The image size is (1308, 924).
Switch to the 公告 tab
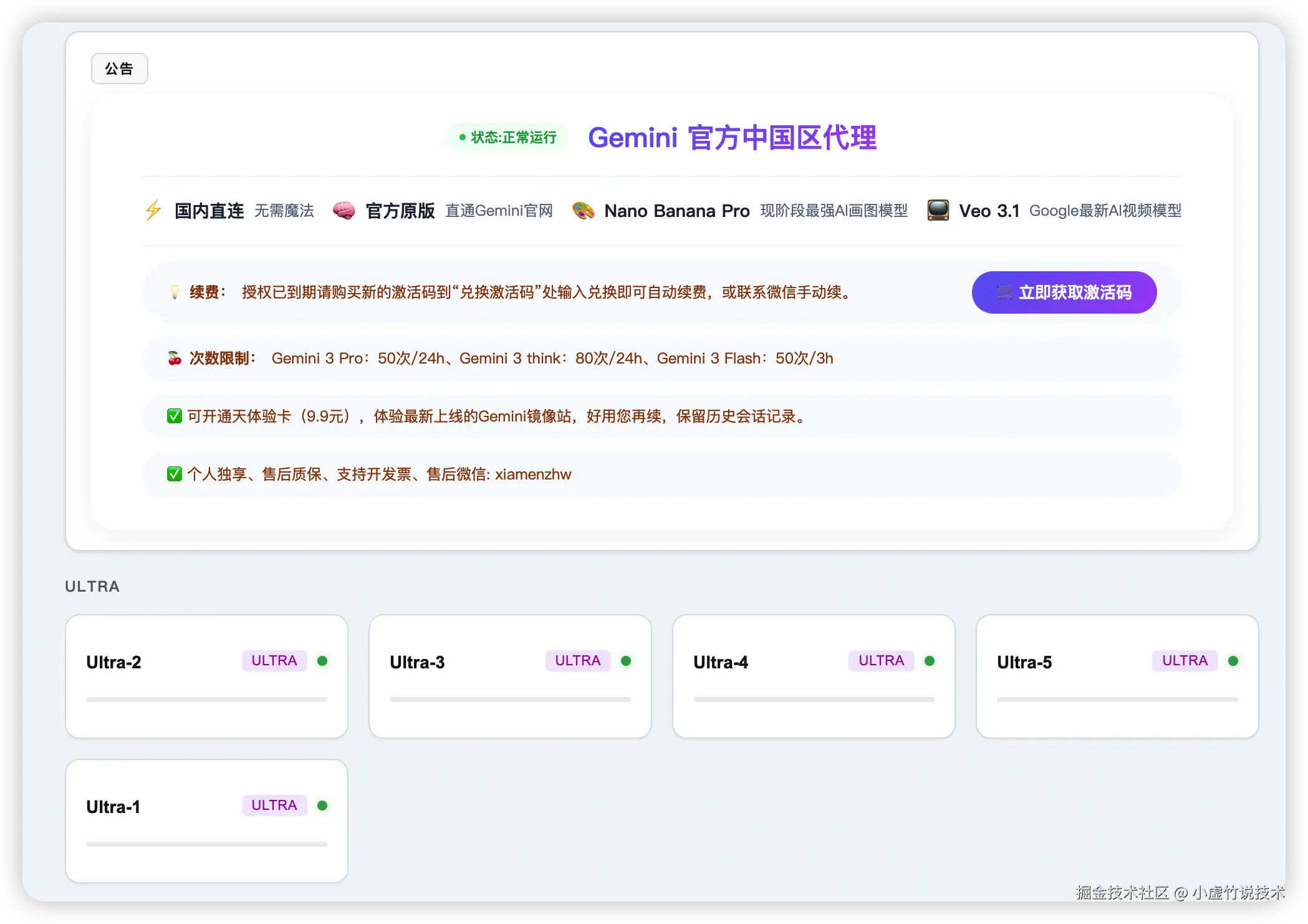pyautogui.click(x=119, y=69)
